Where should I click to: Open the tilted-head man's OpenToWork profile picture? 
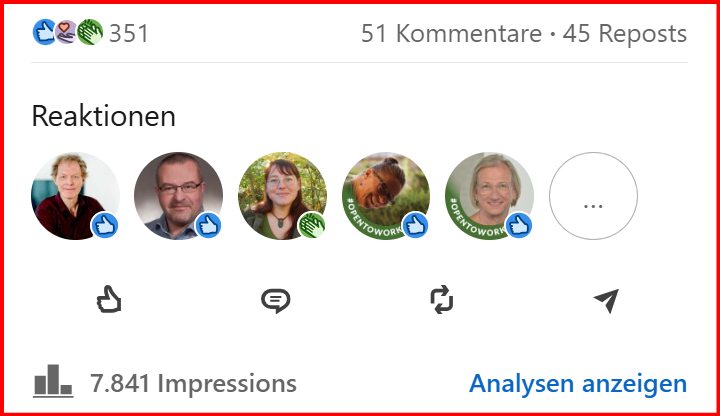[386, 196]
